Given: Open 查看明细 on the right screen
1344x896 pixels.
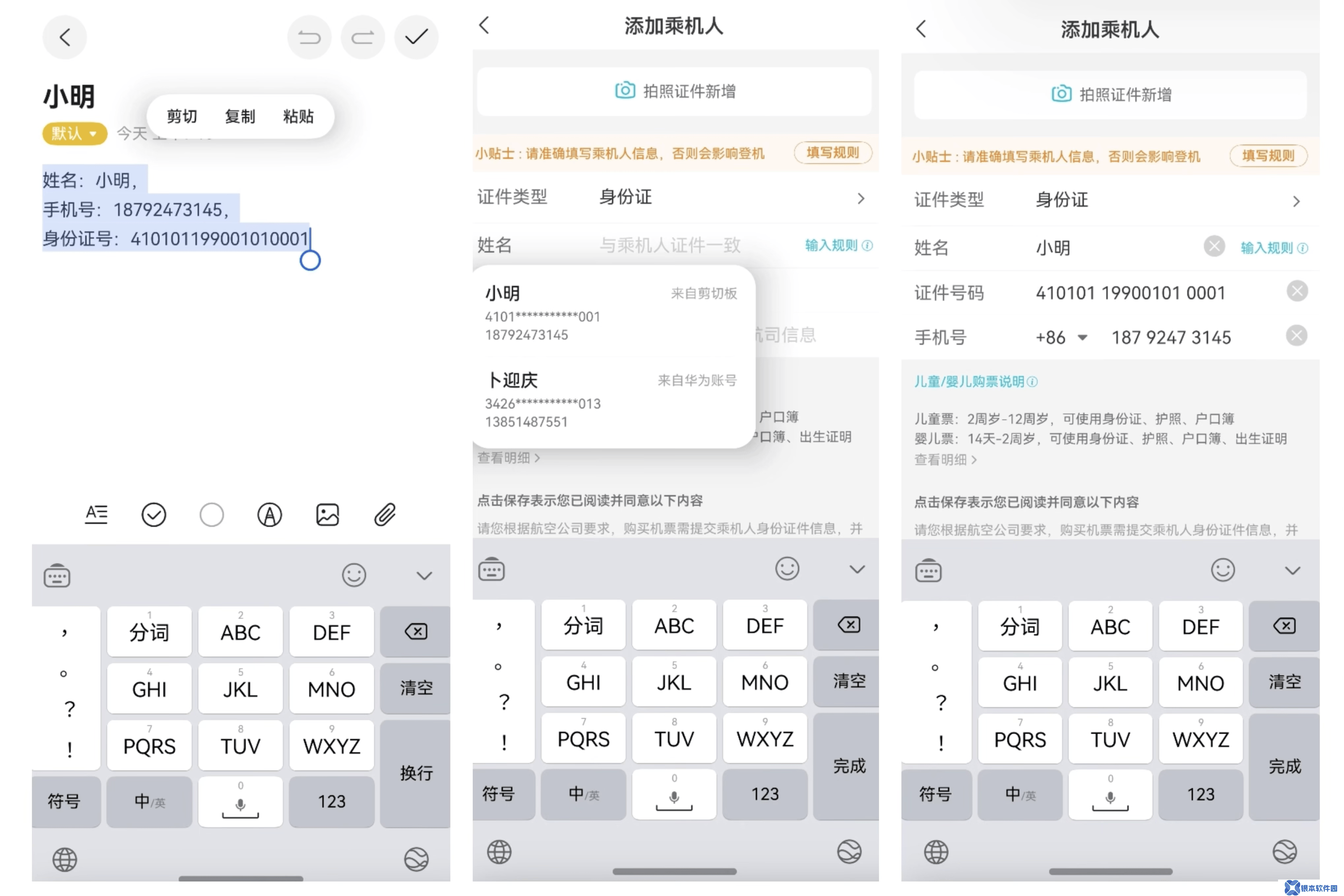Looking at the screenshot, I should (x=946, y=459).
